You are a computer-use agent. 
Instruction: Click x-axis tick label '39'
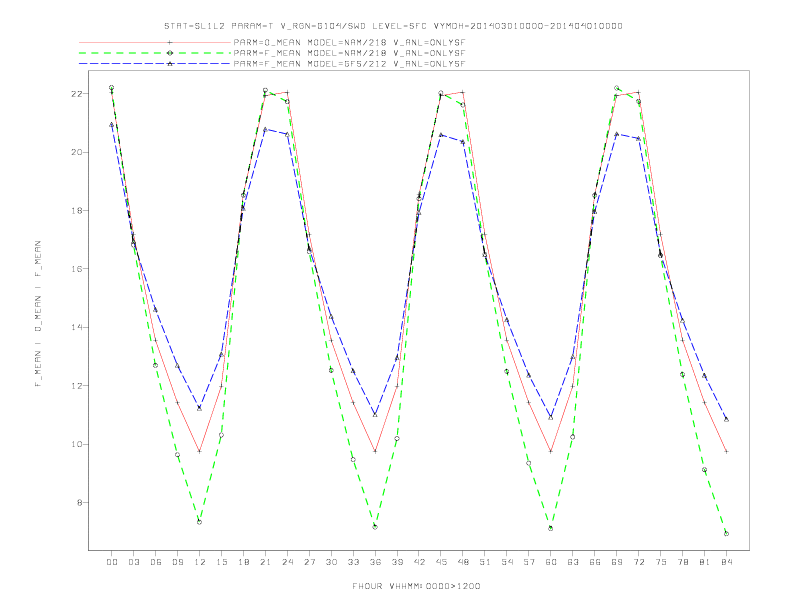click(x=398, y=562)
